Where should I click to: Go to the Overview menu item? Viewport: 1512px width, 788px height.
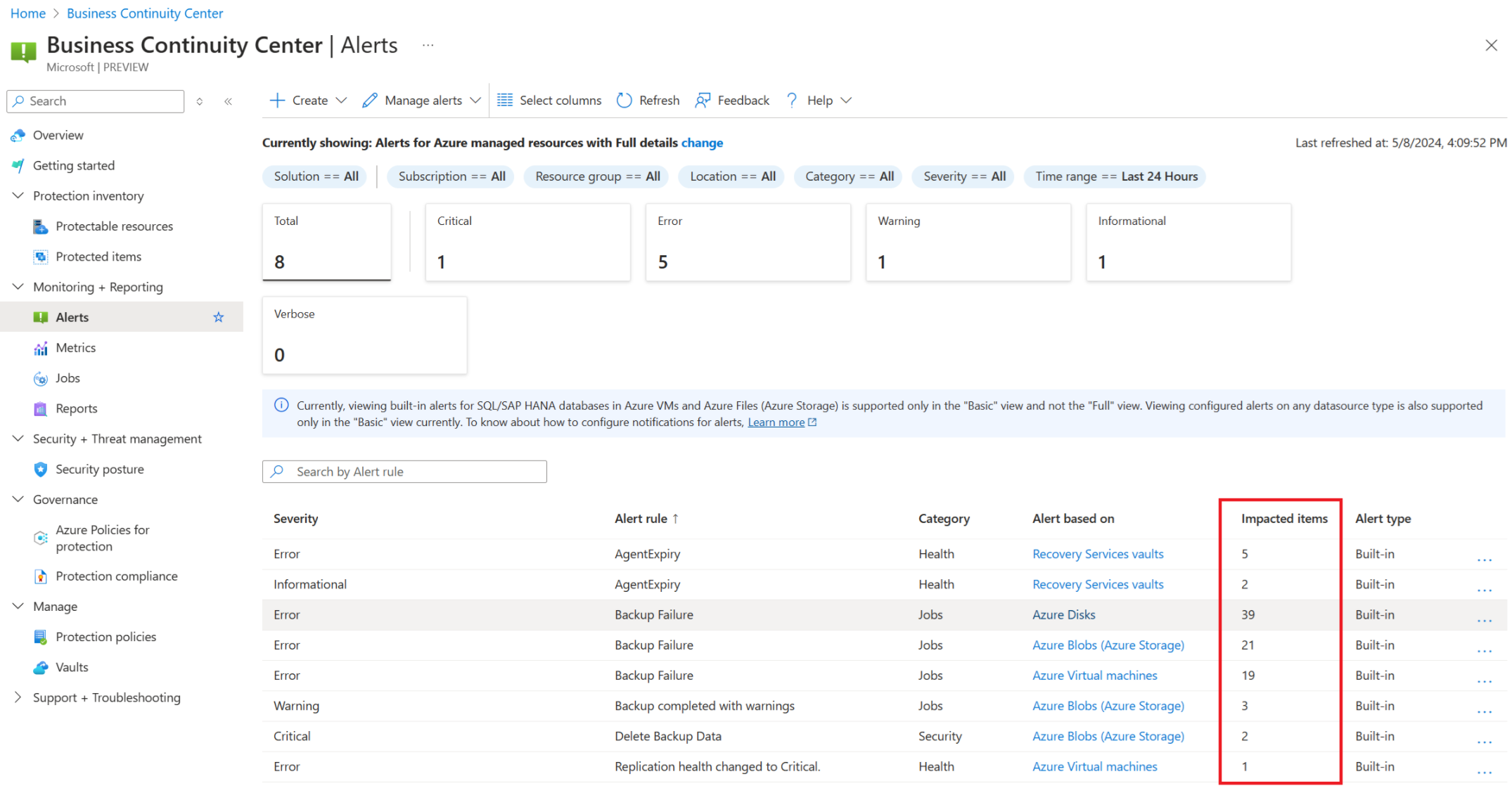[58, 135]
